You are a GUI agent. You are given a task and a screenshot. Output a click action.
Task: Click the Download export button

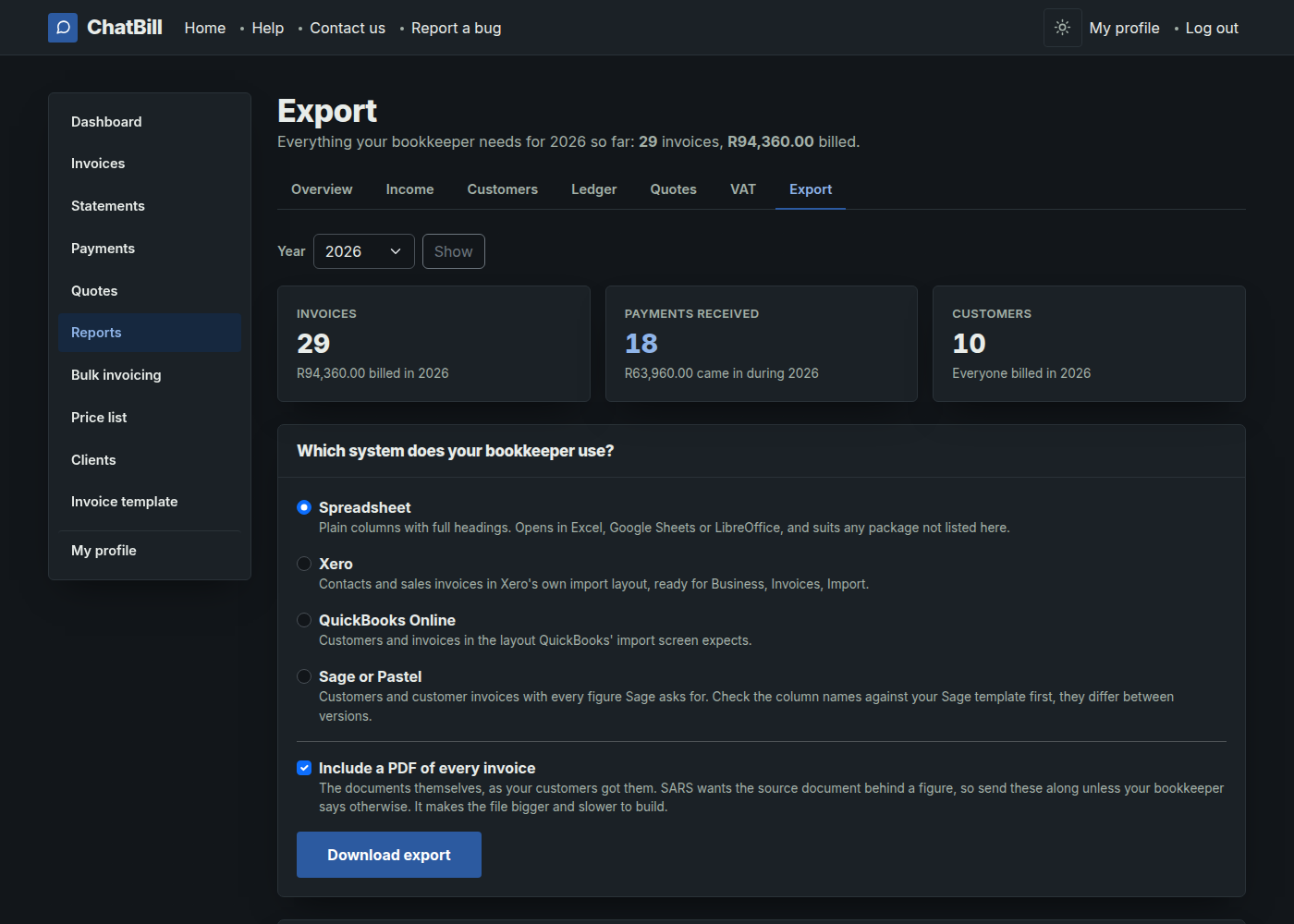coord(389,855)
